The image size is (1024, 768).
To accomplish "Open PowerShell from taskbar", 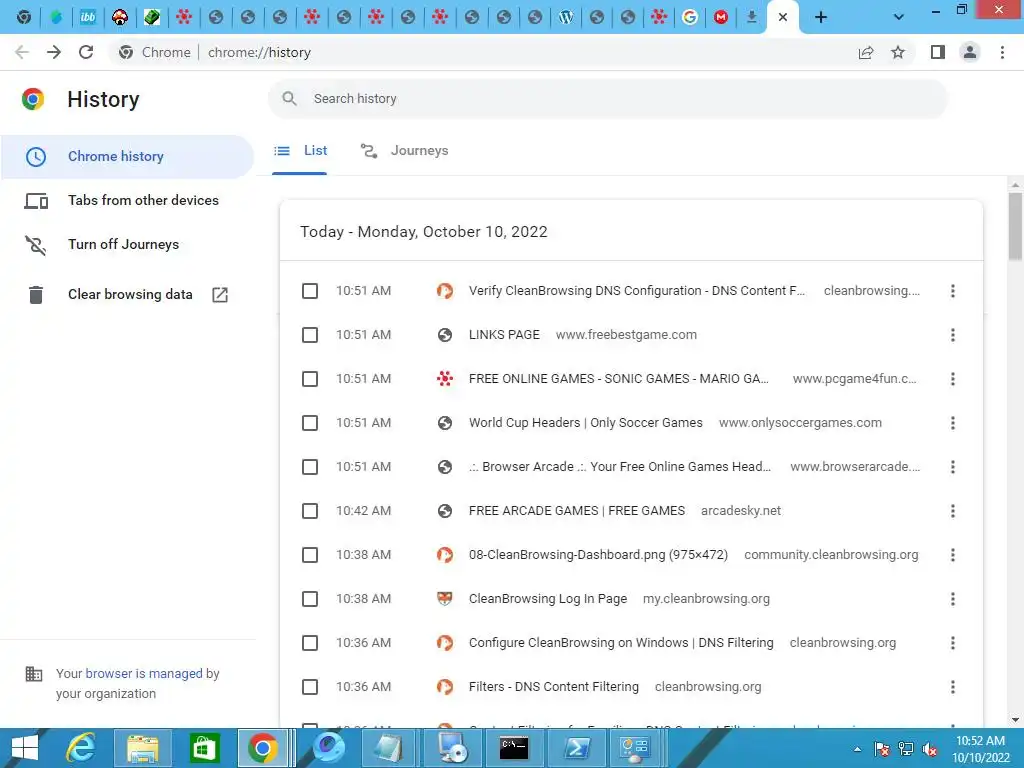I will tap(575, 748).
